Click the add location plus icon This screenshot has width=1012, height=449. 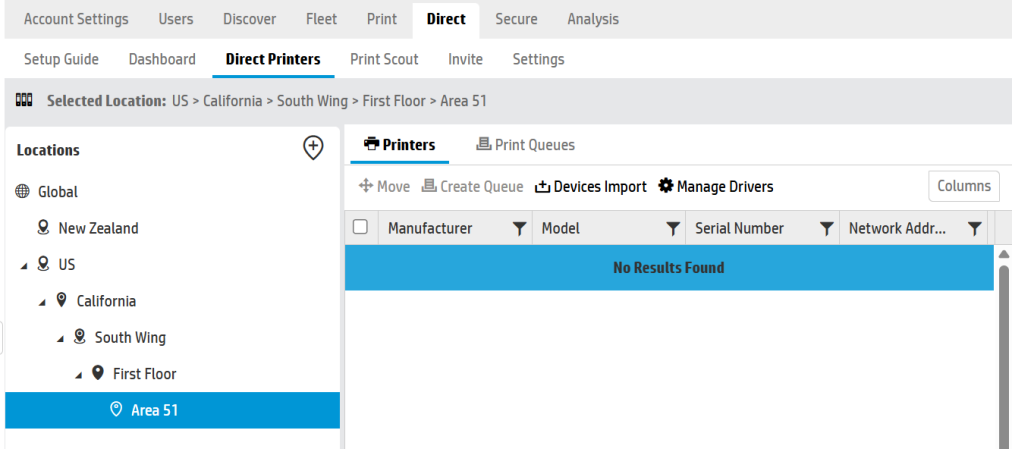(x=313, y=148)
